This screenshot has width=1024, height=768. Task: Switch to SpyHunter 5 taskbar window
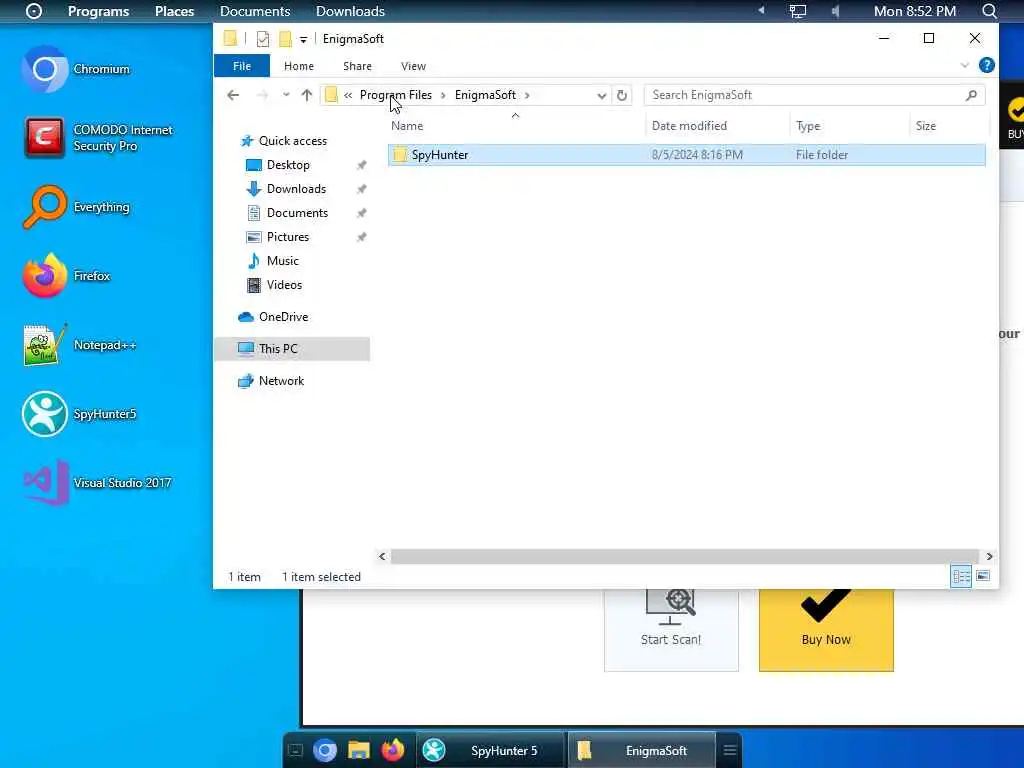(489, 750)
